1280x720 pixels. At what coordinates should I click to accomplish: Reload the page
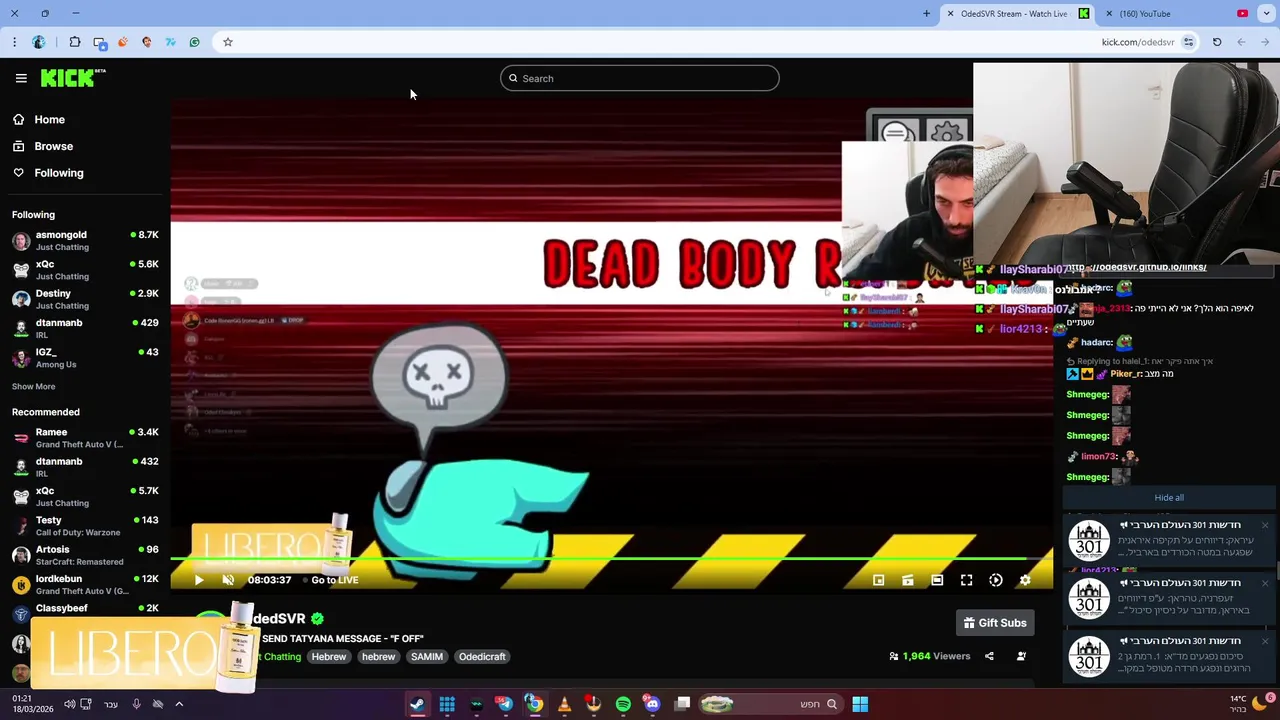point(1217,42)
